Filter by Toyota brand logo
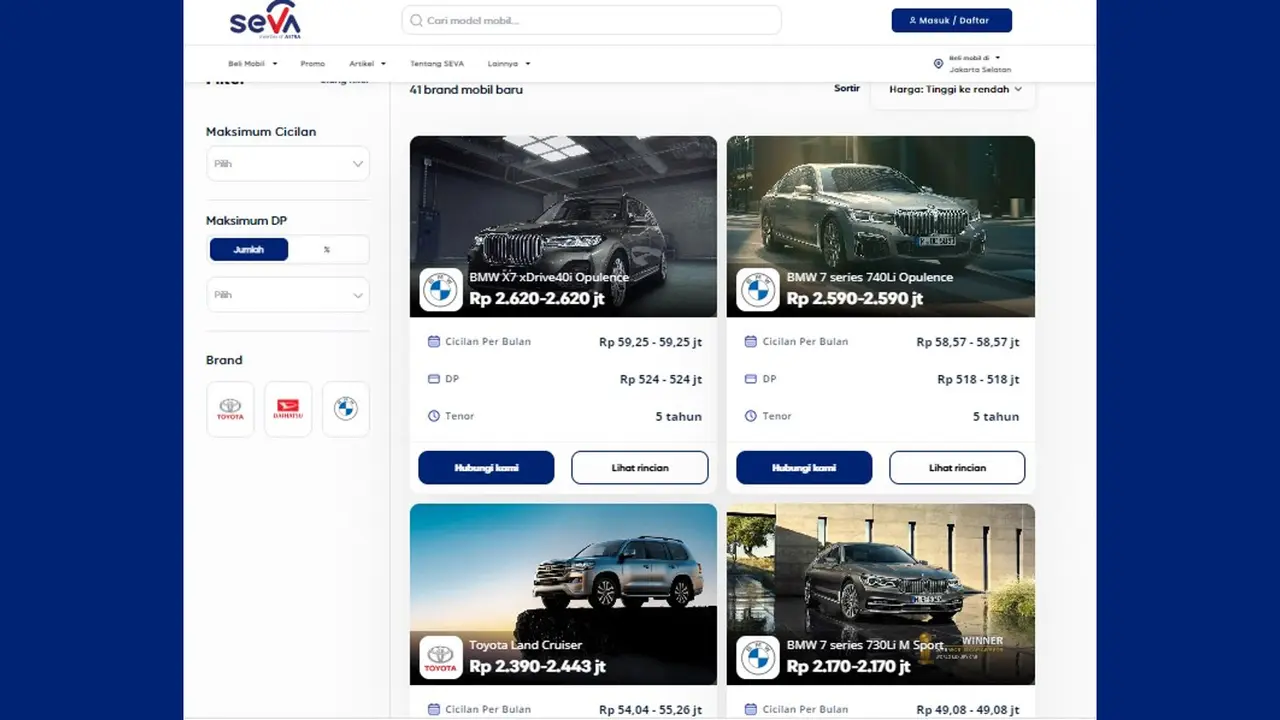1280x720 pixels. (x=230, y=409)
